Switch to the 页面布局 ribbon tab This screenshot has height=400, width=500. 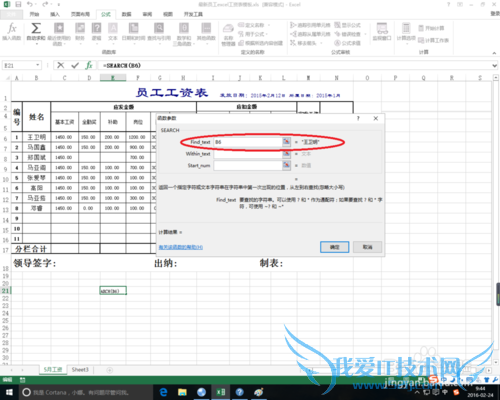[80, 14]
